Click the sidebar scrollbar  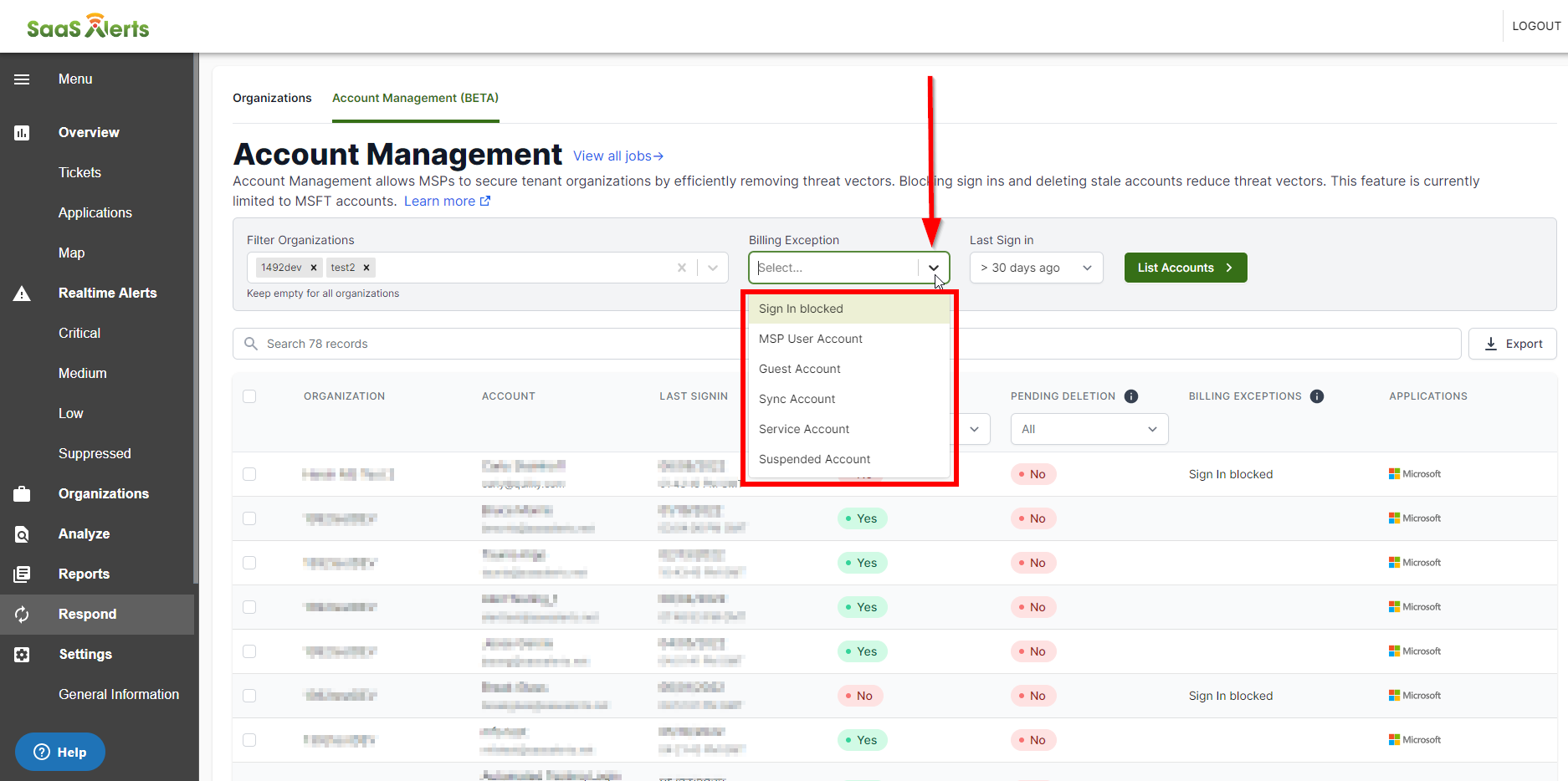coord(196,318)
